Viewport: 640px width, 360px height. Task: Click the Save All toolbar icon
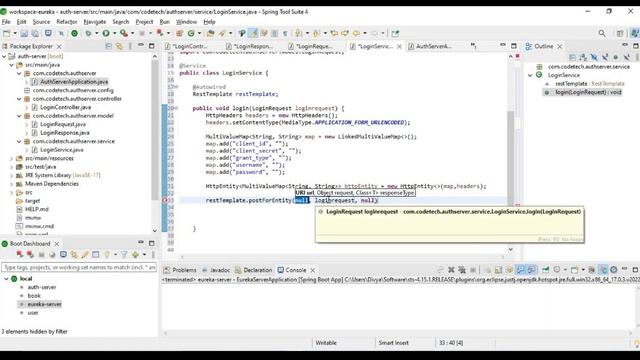pyautogui.click(x=36, y=33)
